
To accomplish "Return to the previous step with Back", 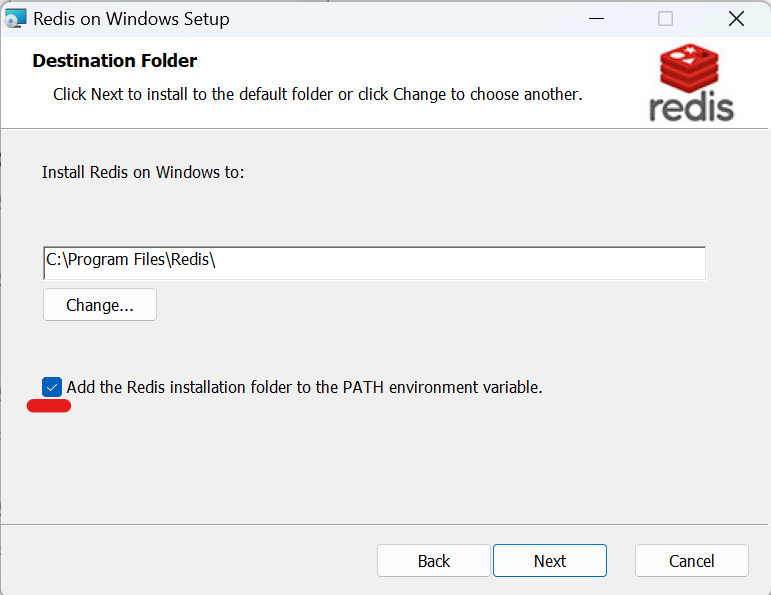I will [x=434, y=561].
